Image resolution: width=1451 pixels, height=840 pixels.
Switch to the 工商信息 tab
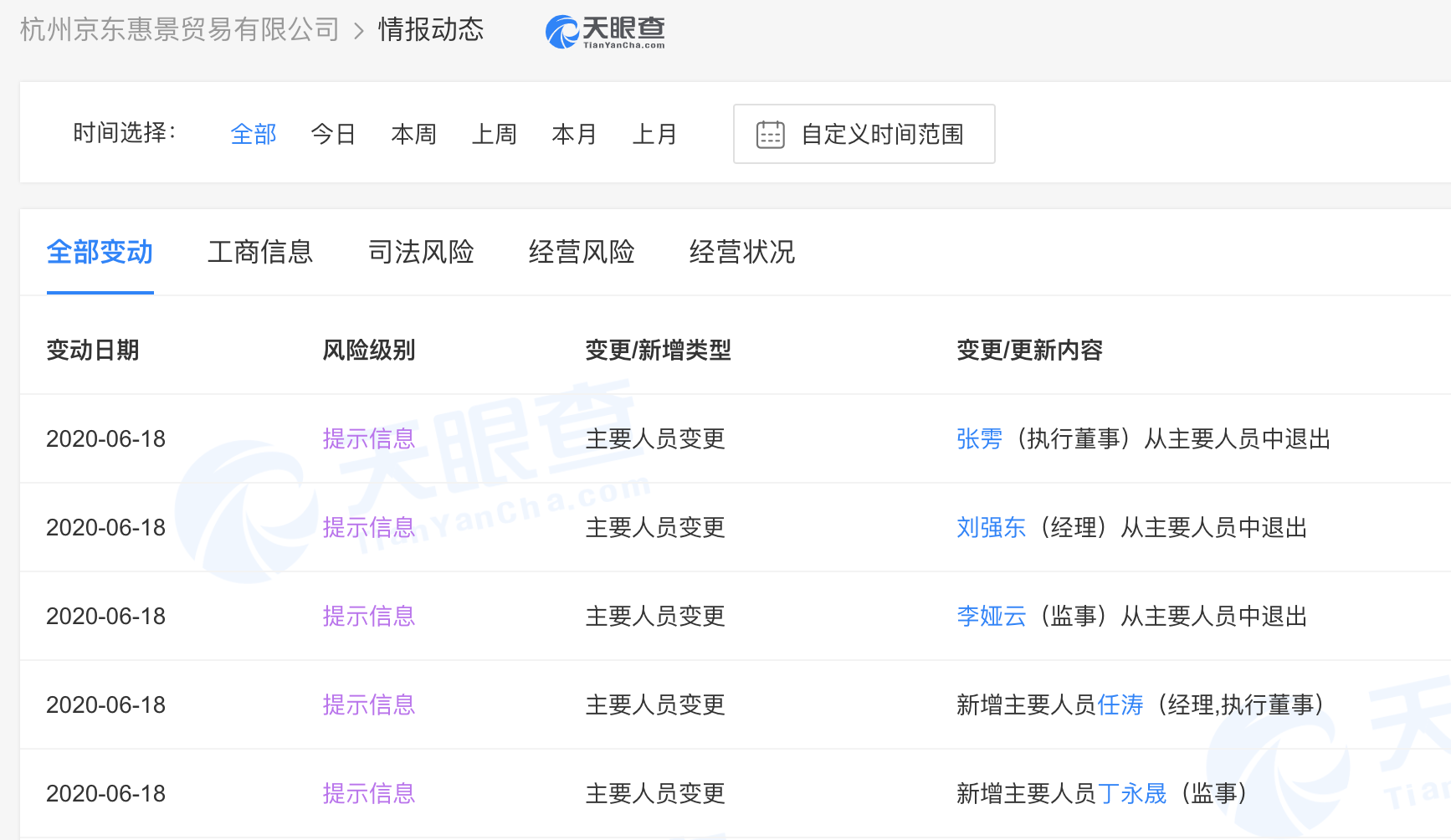point(260,253)
